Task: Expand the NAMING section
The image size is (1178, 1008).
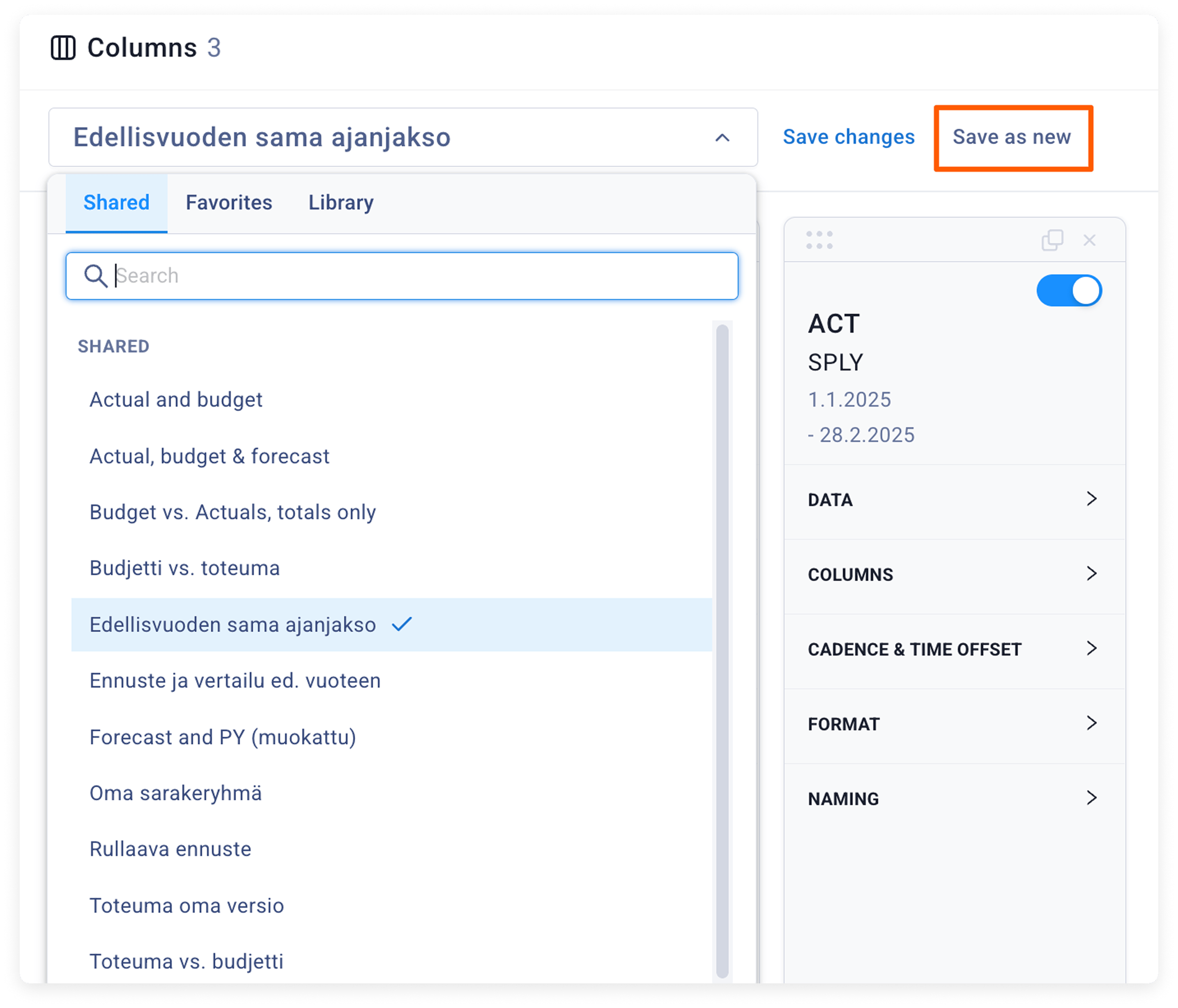Action: 954,799
